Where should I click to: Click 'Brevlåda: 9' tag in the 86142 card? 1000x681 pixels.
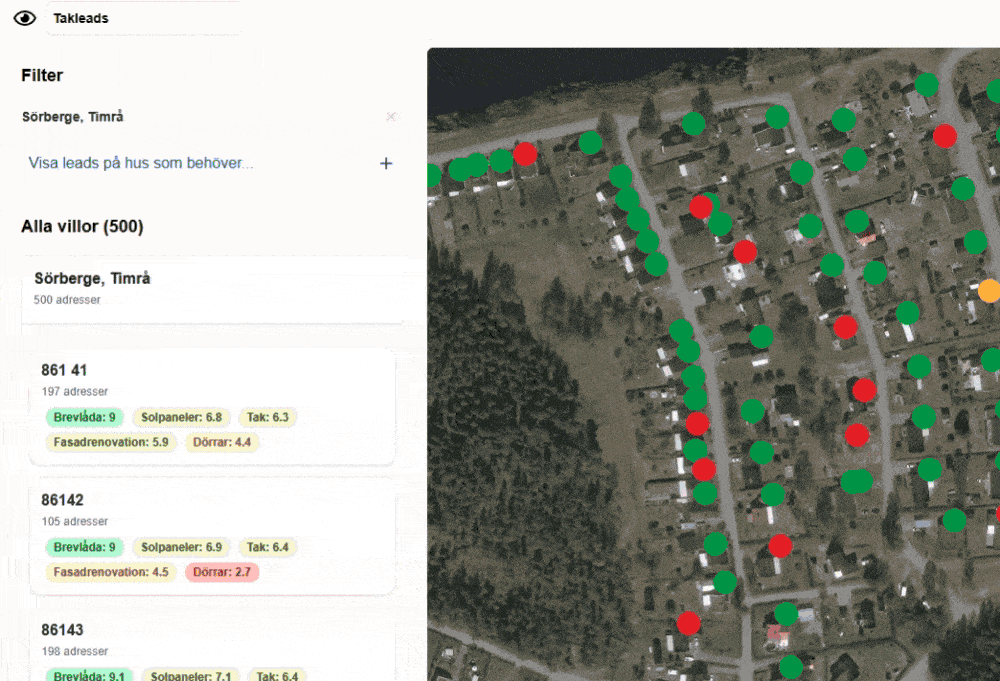click(x=84, y=547)
